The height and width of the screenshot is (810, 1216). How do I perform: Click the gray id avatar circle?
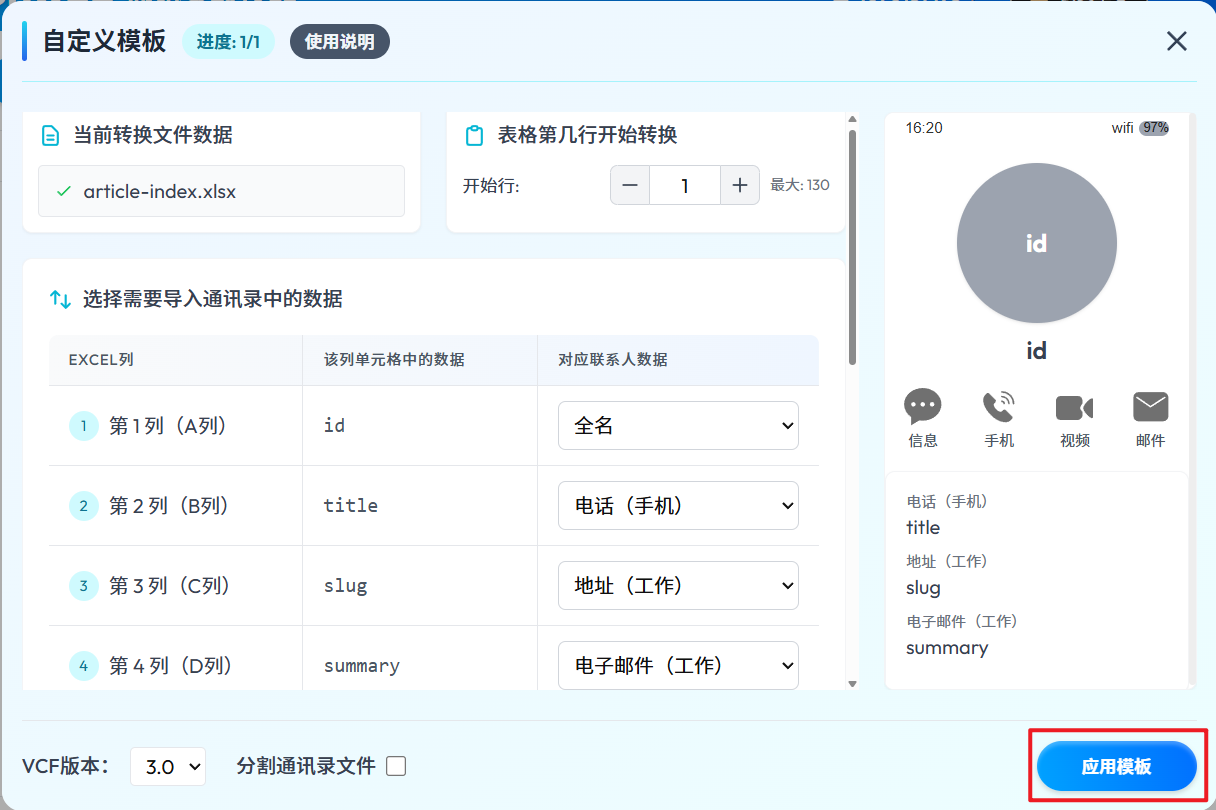pyautogui.click(x=1036, y=243)
